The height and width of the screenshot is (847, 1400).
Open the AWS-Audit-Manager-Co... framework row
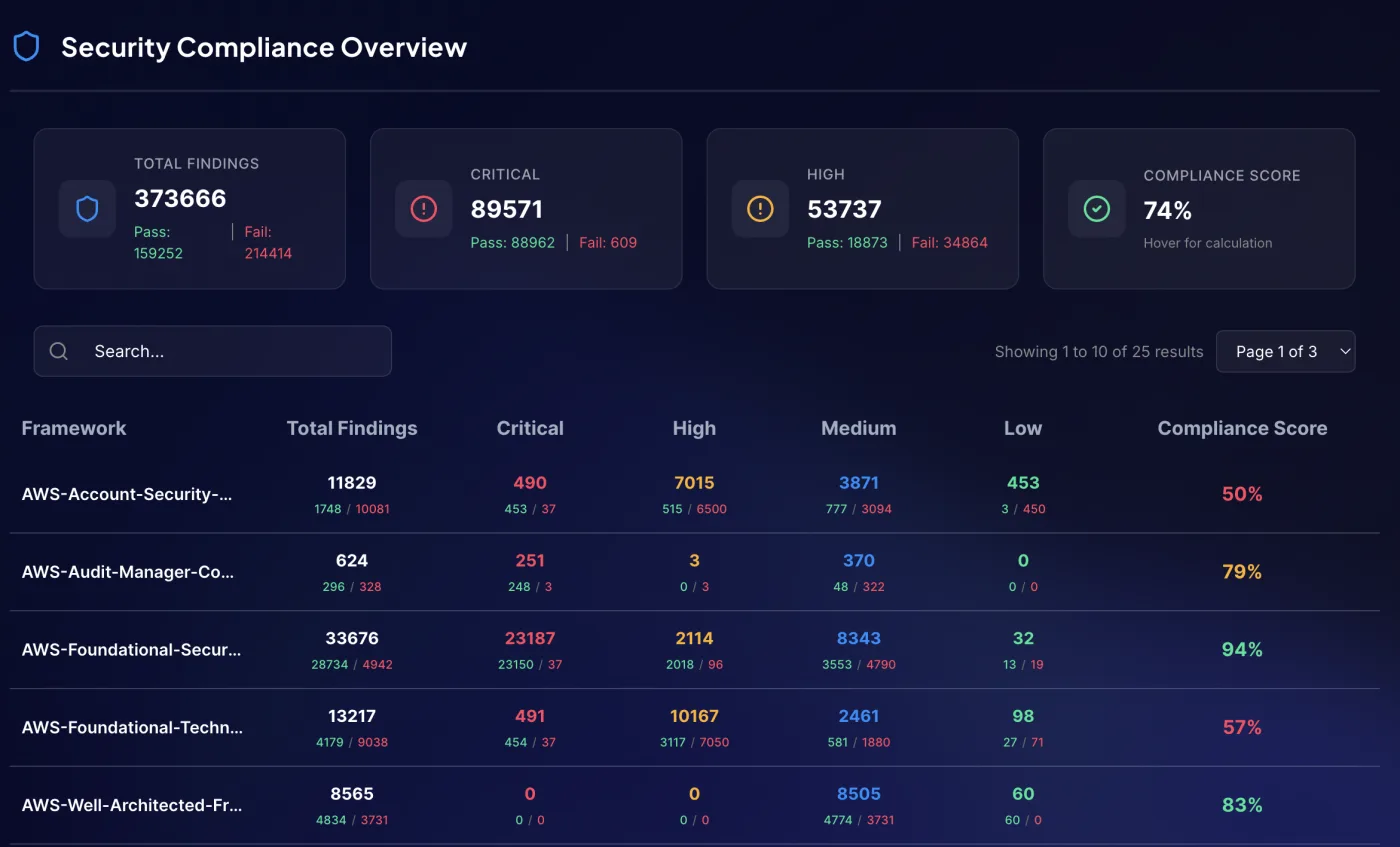695,572
